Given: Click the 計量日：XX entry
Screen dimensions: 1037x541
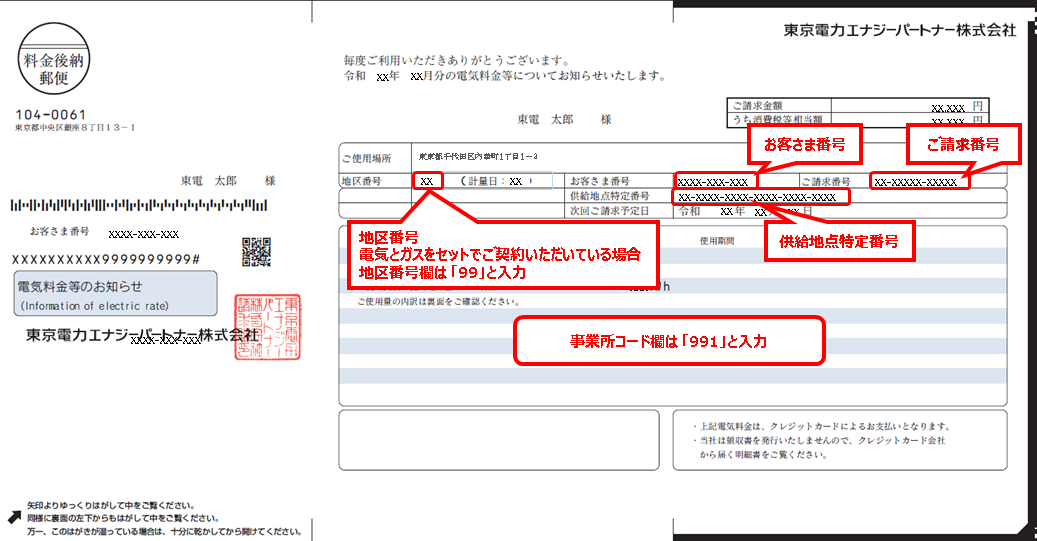Looking at the screenshot, I should 497,181.
